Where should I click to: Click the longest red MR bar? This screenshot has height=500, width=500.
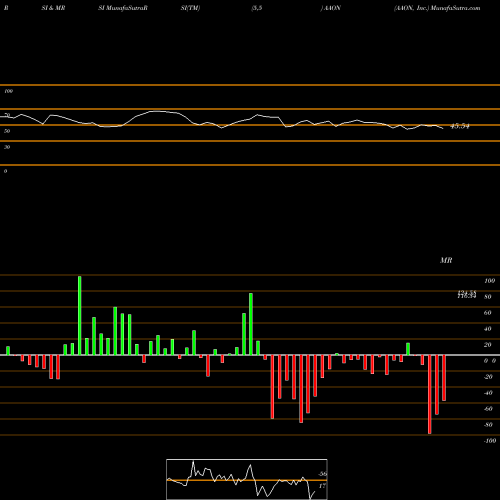pyautogui.click(x=429, y=394)
